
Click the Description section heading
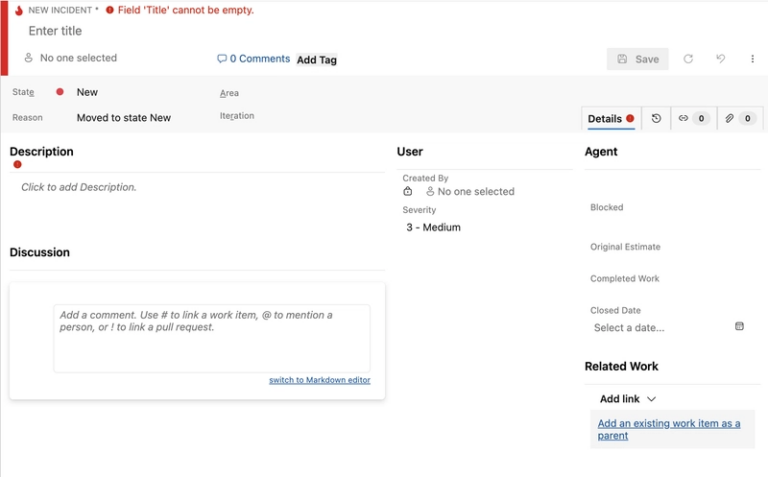(x=42, y=151)
